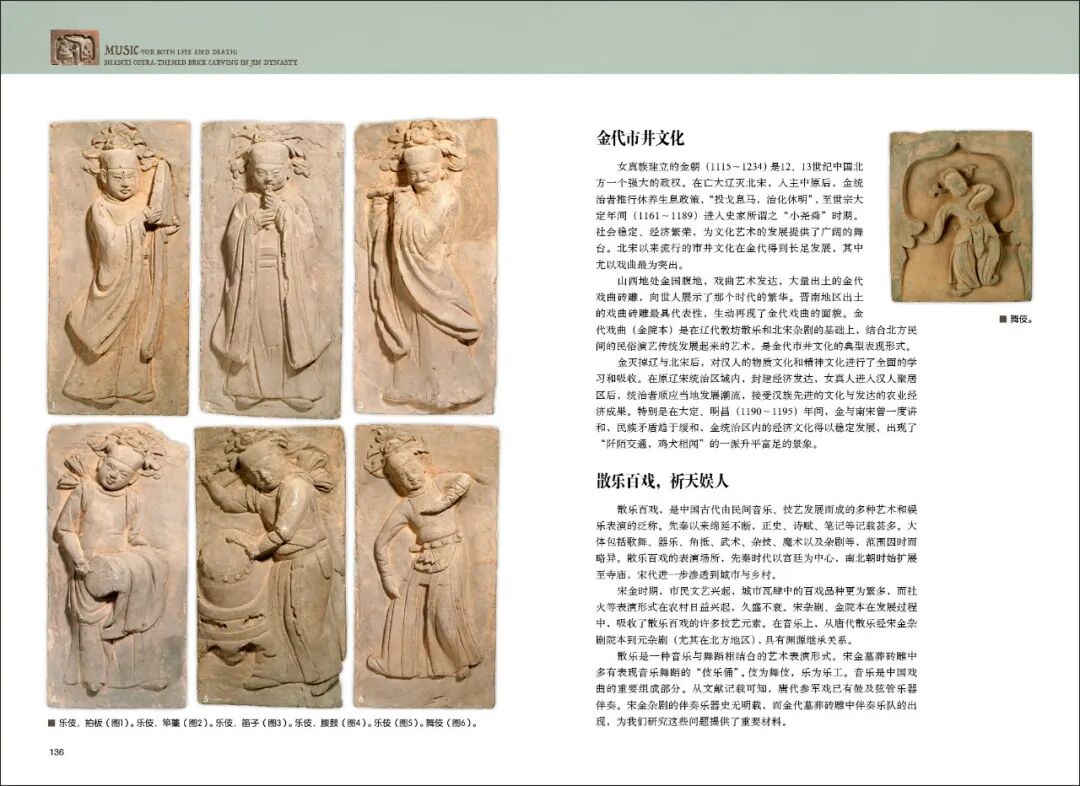Image resolution: width=1080 pixels, height=786 pixels.
Task: Select the bili pipe player carving image
Action: point(271,270)
